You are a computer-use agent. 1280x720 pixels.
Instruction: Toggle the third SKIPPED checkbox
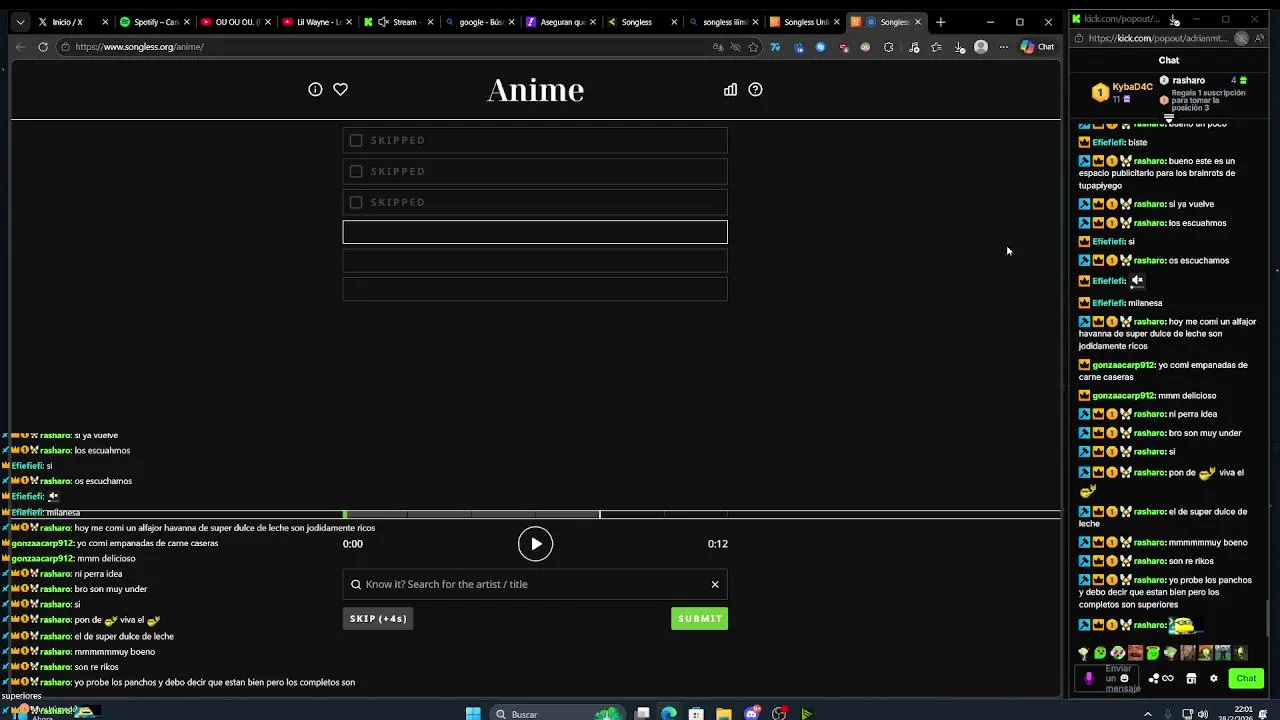pyautogui.click(x=356, y=202)
